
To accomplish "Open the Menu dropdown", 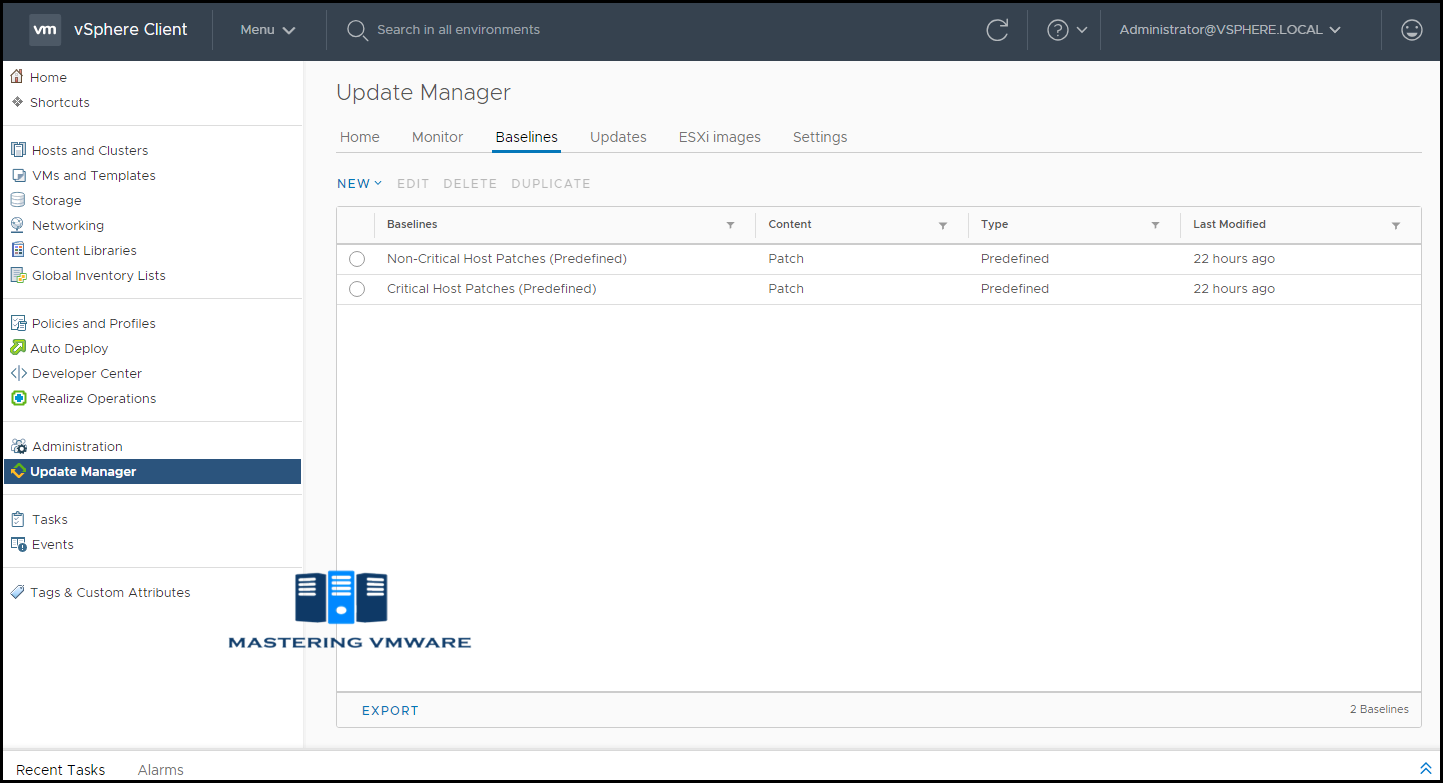I will click(268, 30).
